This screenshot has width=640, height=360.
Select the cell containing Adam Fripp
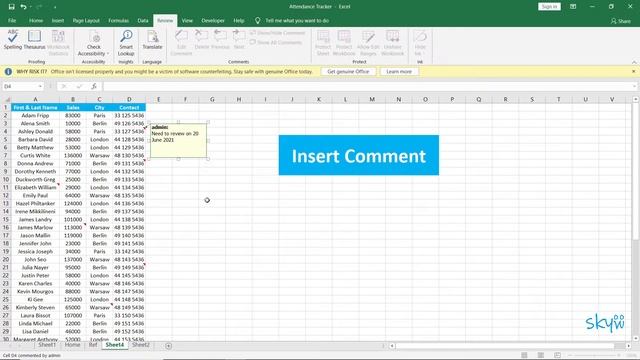point(35,116)
